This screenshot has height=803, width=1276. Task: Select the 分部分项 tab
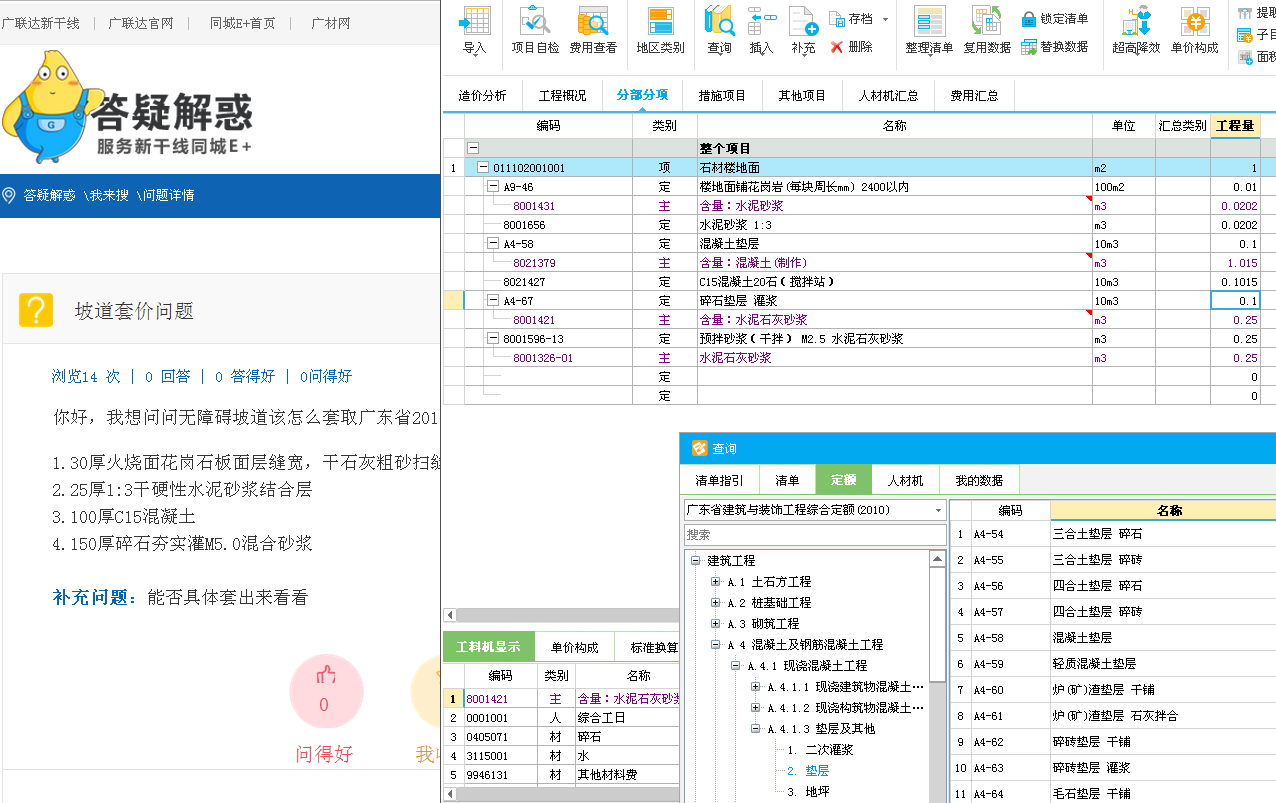pos(642,96)
